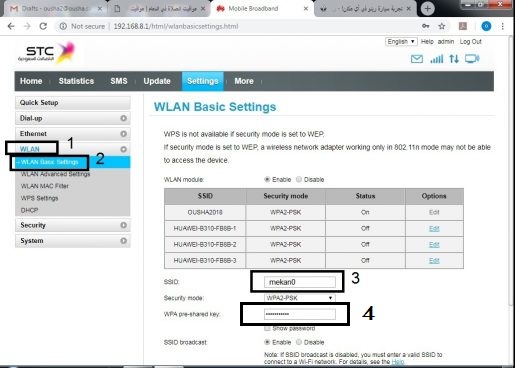
Task: Switch to the Statistics tab
Action: [x=76, y=81]
